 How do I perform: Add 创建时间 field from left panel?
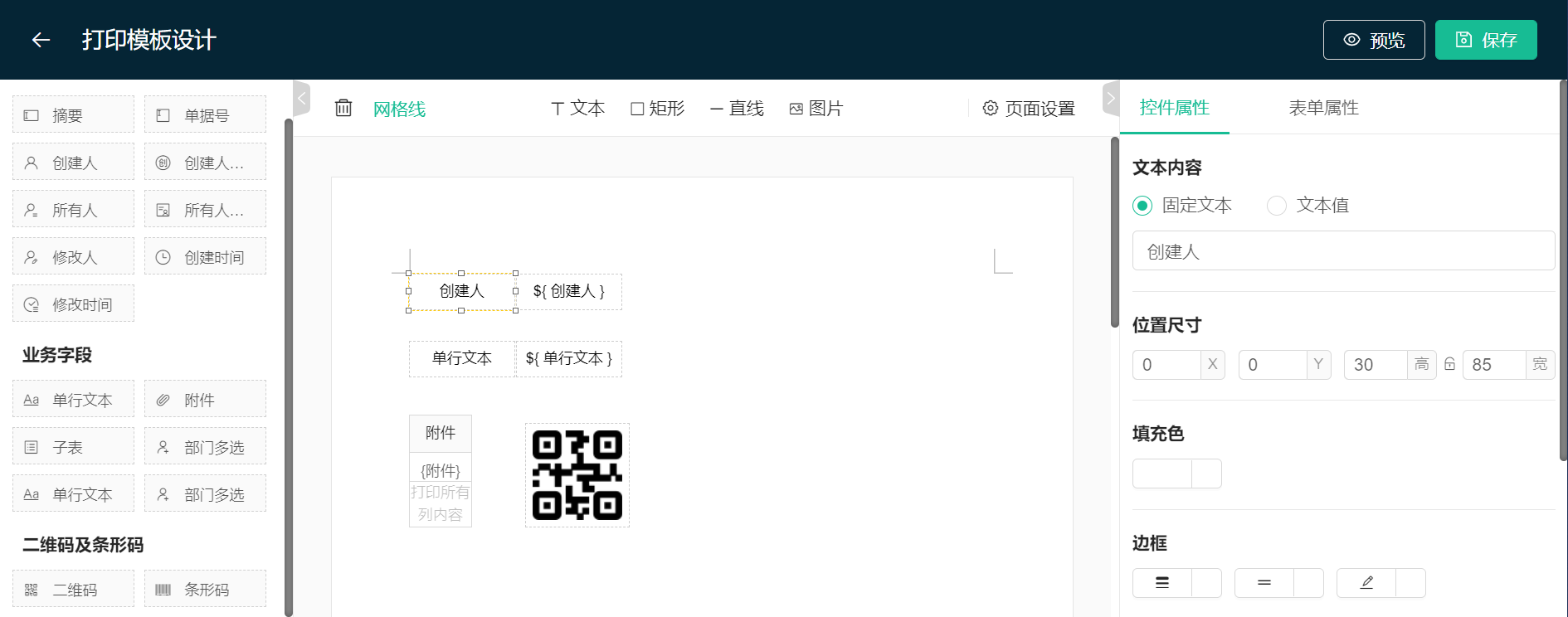point(205,256)
